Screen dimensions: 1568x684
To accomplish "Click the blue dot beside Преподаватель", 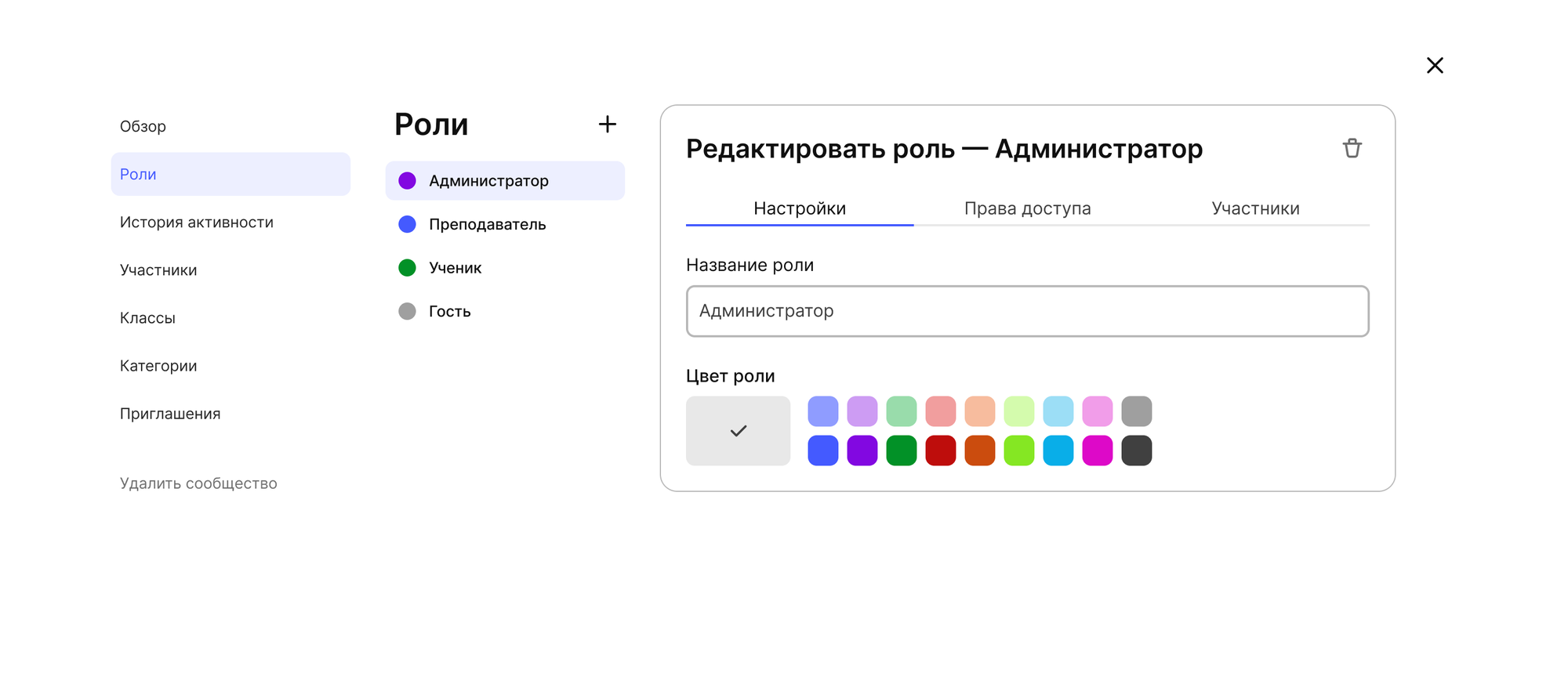I will [407, 224].
